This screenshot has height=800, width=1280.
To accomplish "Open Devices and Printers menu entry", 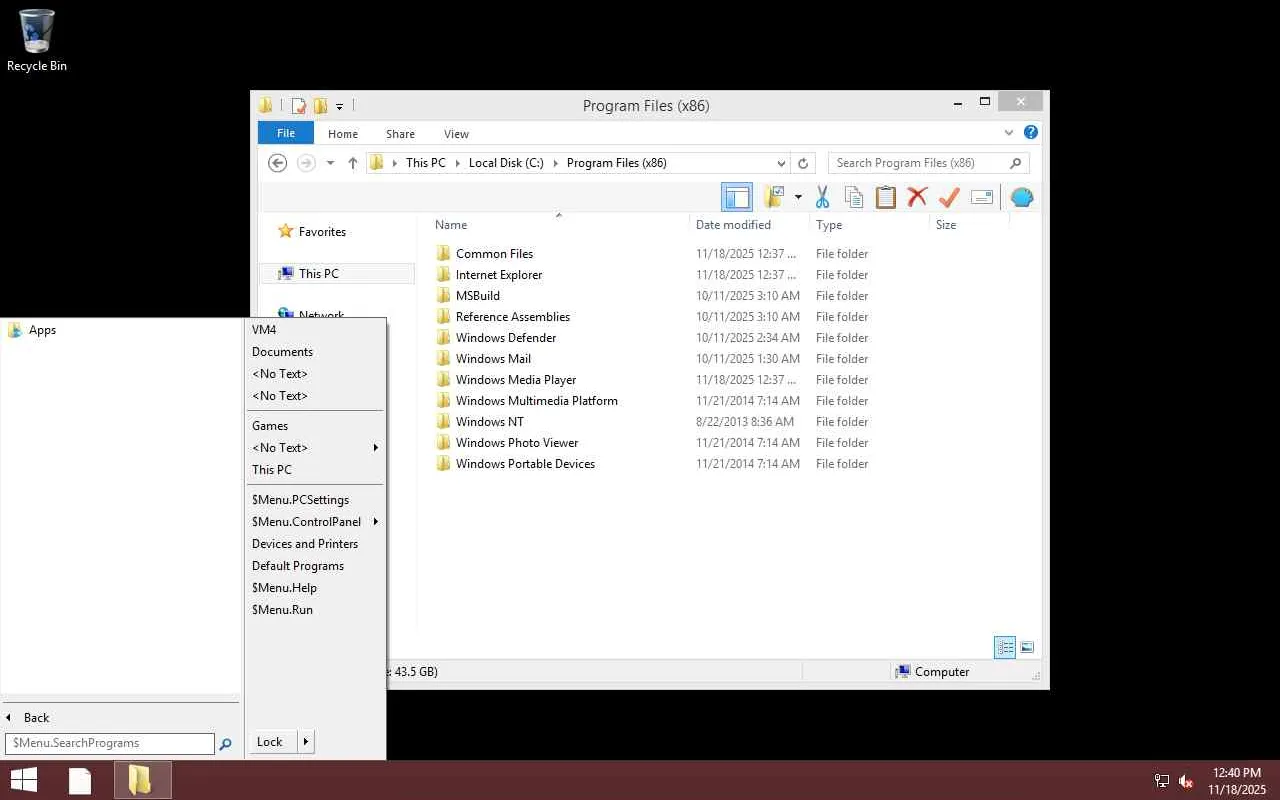I will pos(305,544).
